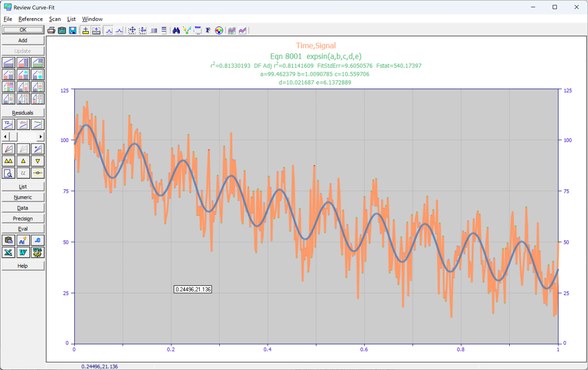Click the Help button

pyautogui.click(x=23, y=266)
